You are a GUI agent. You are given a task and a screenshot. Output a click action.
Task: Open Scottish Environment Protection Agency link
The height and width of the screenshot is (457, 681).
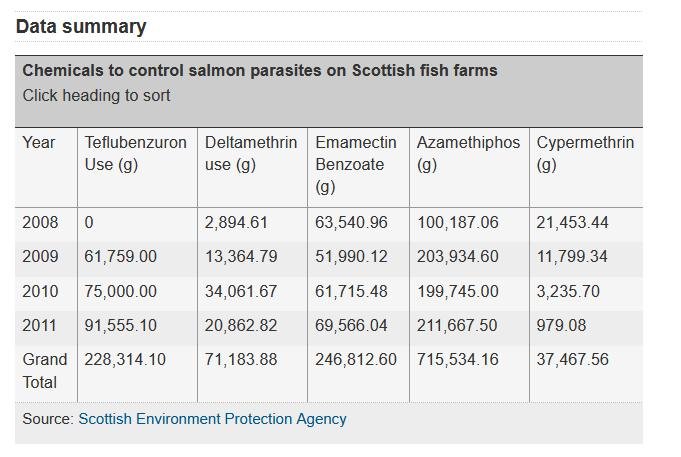pos(212,419)
